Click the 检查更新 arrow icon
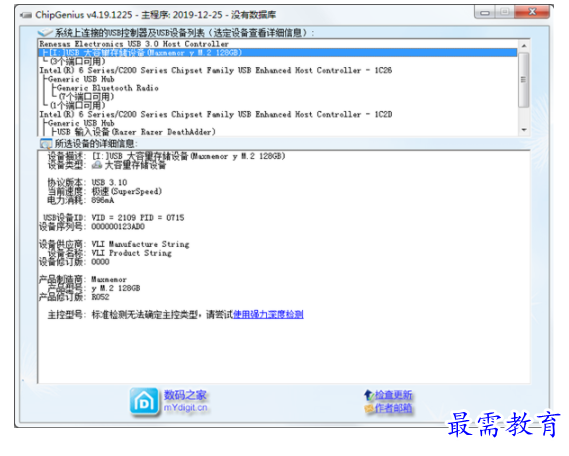The image size is (569, 456). pyautogui.click(x=369, y=395)
